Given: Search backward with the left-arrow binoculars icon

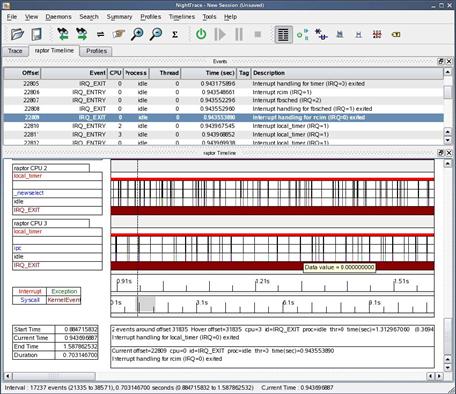Looking at the screenshot, I should tap(63, 34).
